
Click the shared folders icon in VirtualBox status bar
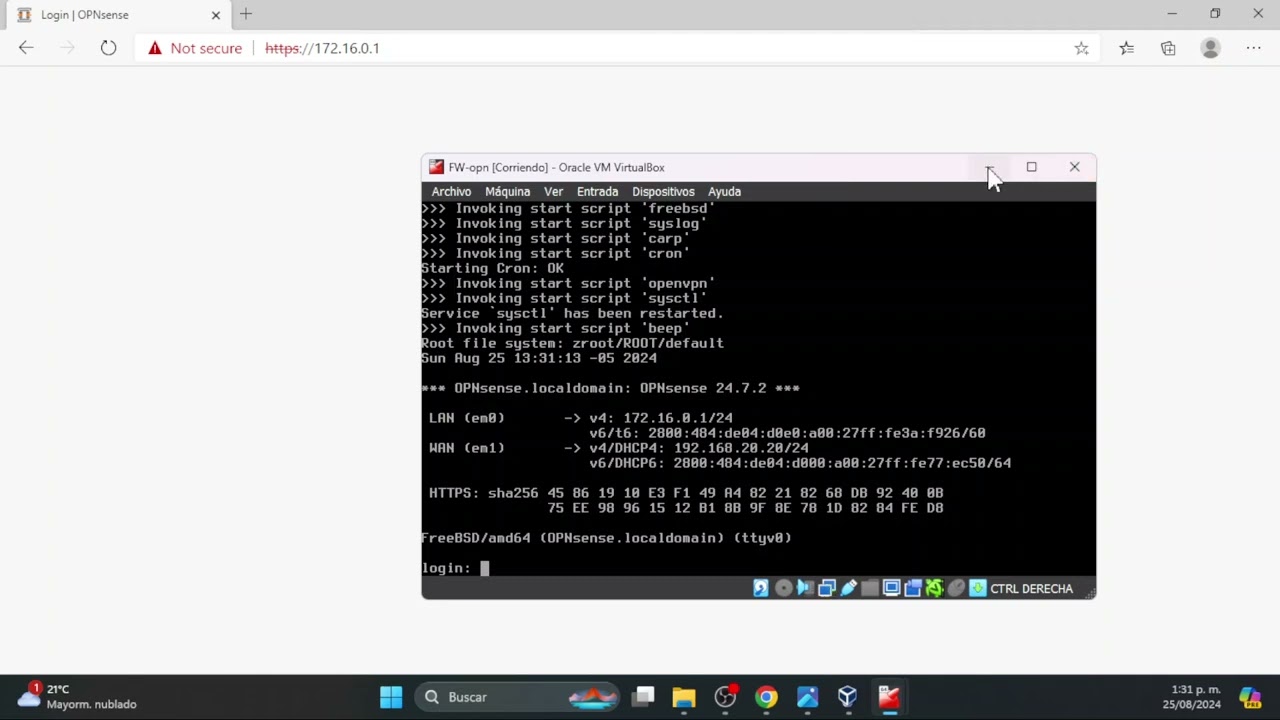[x=870, y=588]
